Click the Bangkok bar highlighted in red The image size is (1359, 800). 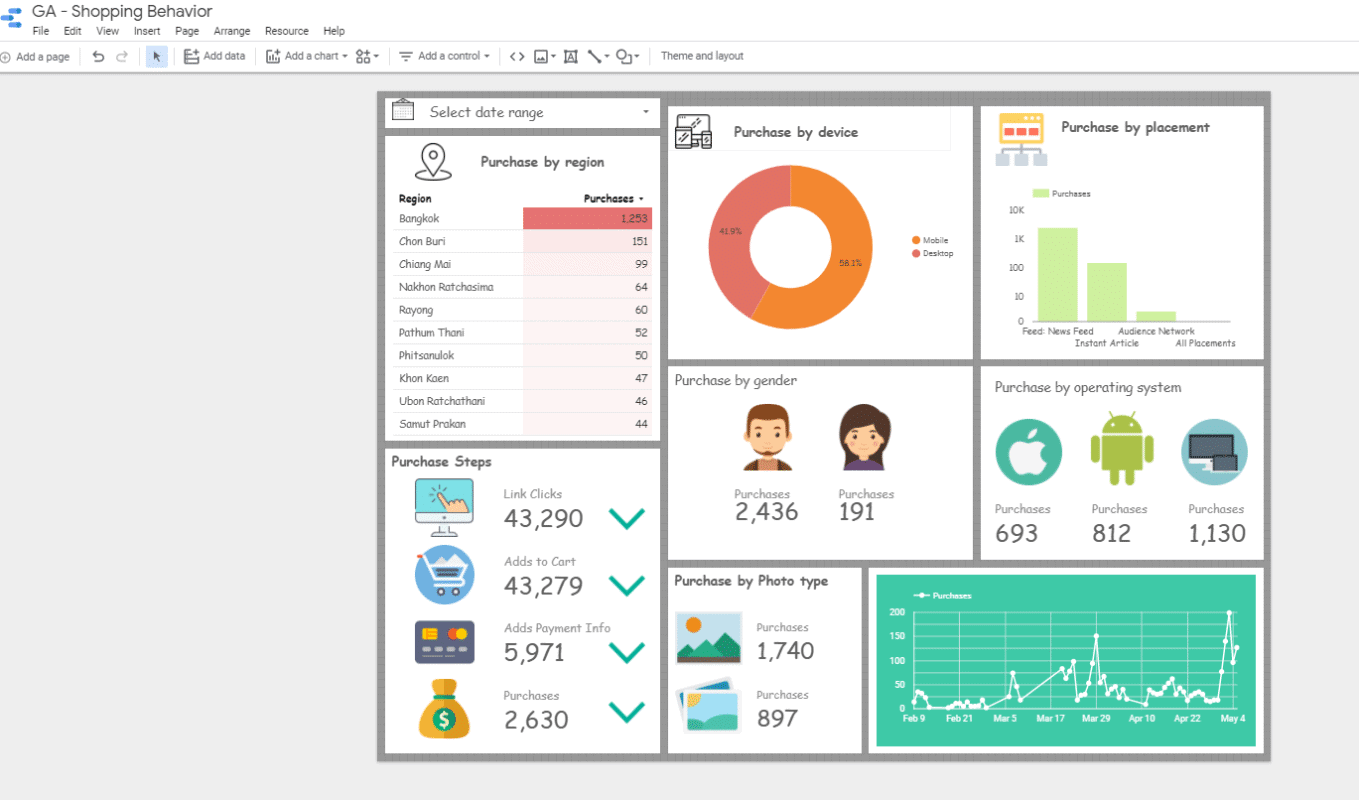coord(586,218)
